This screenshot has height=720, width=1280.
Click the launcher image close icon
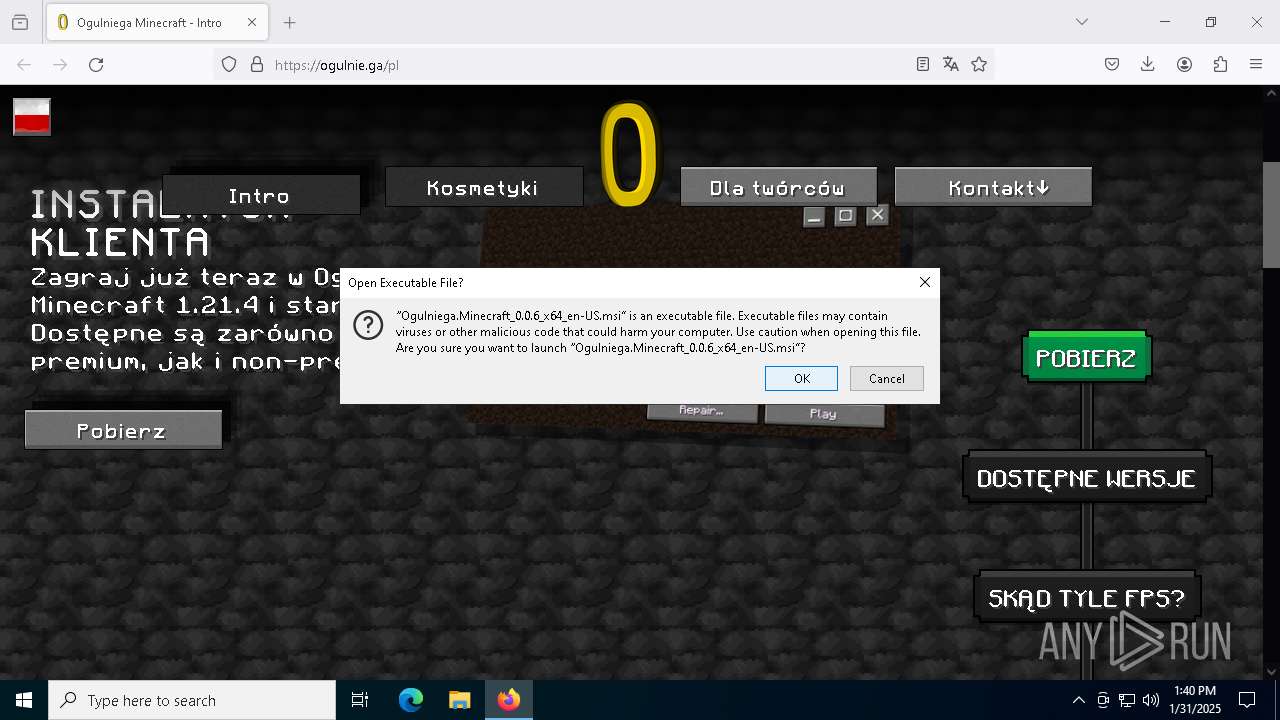[877, 214]
